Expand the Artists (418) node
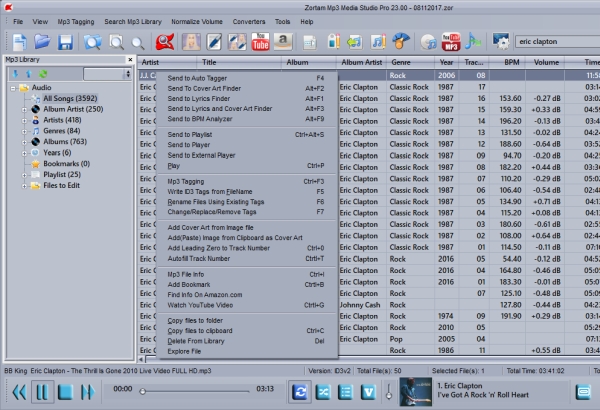Image resolution: width=600 pixels, height=410 pixels. (24, 121)
